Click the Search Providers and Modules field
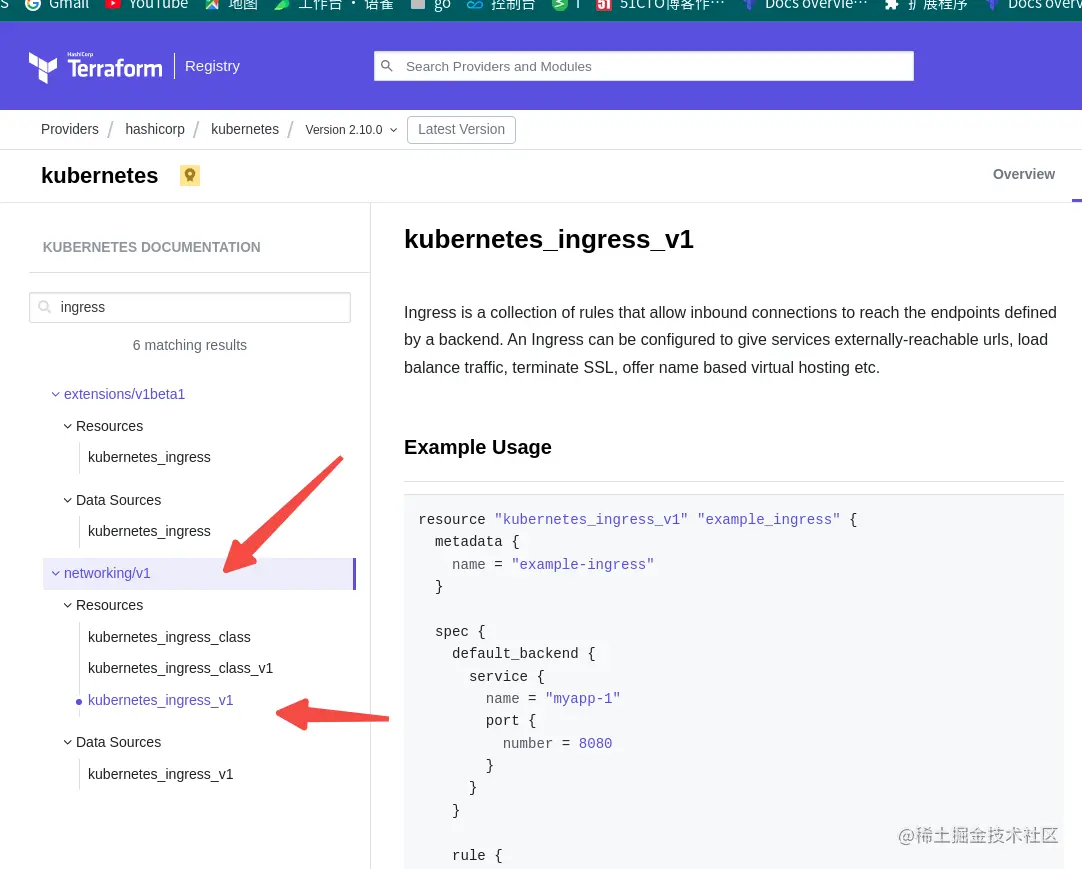Screen dimensions: 1082x869 (644, 66)
